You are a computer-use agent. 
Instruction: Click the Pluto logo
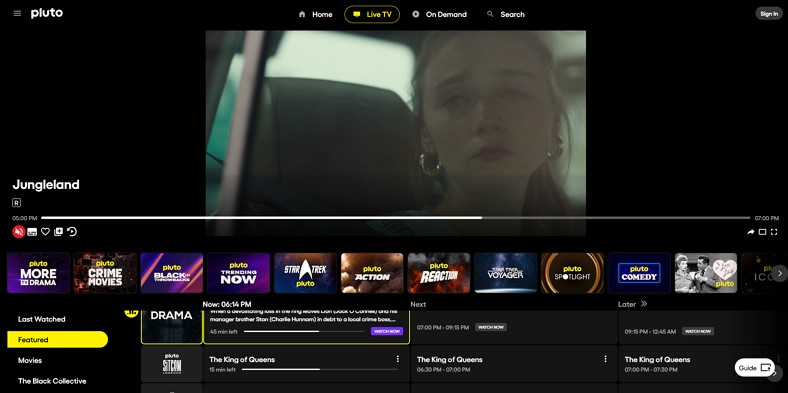coord(47,14)
